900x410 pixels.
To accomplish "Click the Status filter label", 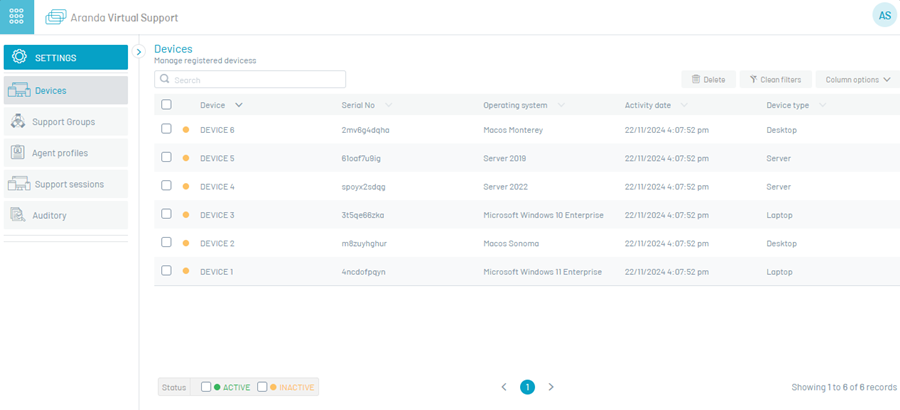I will coord(174,388).
